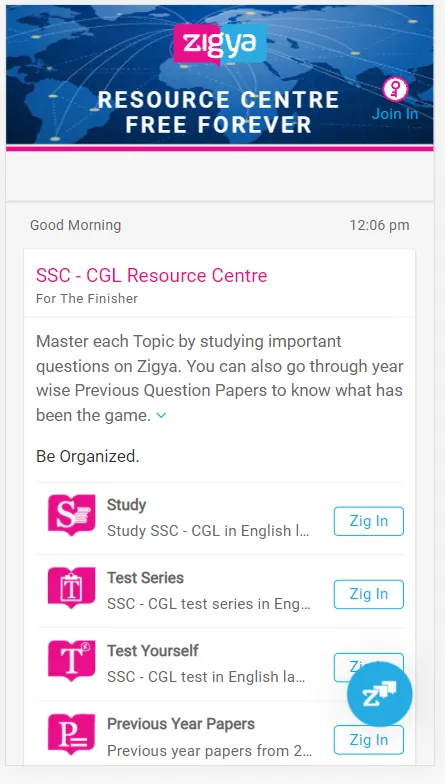Click the Be Organized text
This screenshot has width=445, height=784.
pos(88,456)
